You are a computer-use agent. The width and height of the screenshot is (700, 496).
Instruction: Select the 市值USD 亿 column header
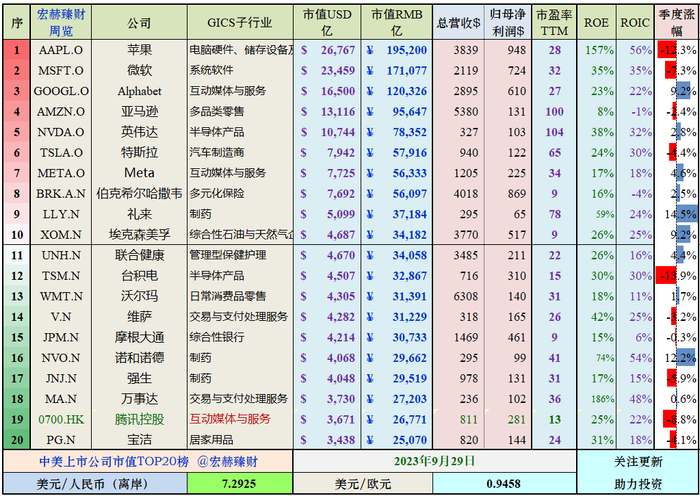click(x=327, y=22)
